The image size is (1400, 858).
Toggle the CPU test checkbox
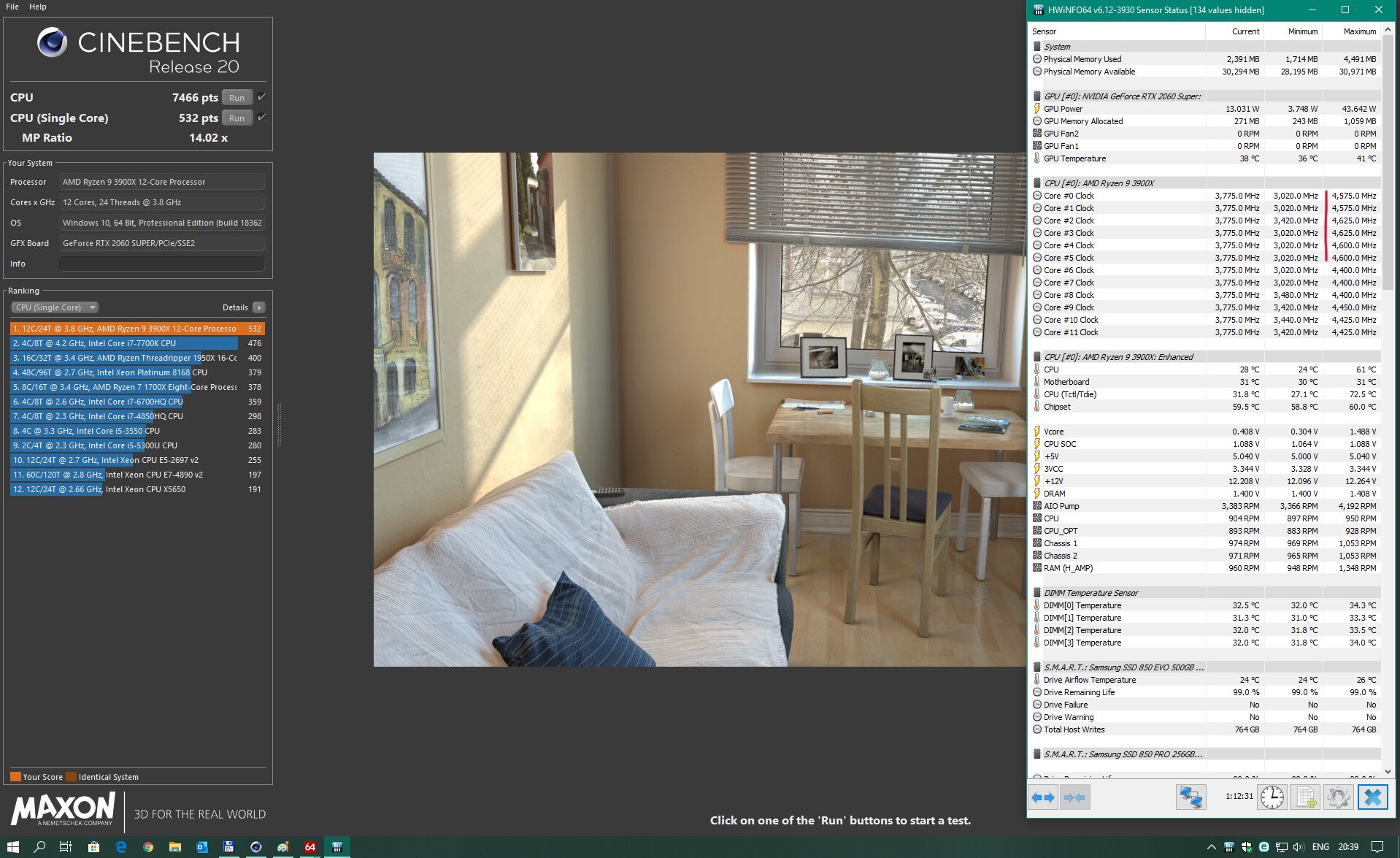[261, 97]
